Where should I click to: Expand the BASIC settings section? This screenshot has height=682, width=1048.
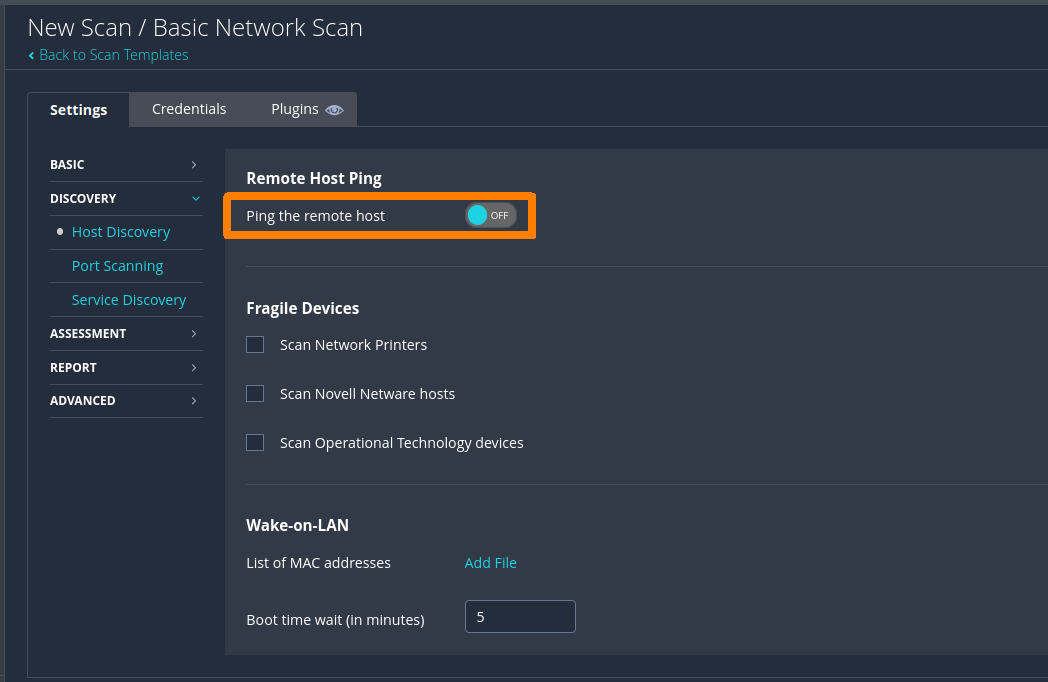125,164
